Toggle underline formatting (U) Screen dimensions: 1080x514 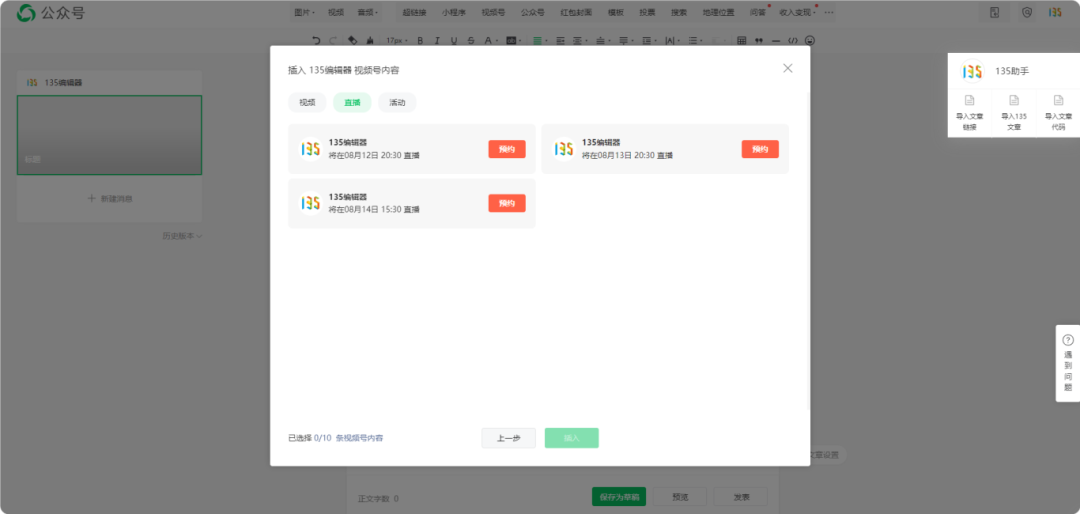[453, 40]
